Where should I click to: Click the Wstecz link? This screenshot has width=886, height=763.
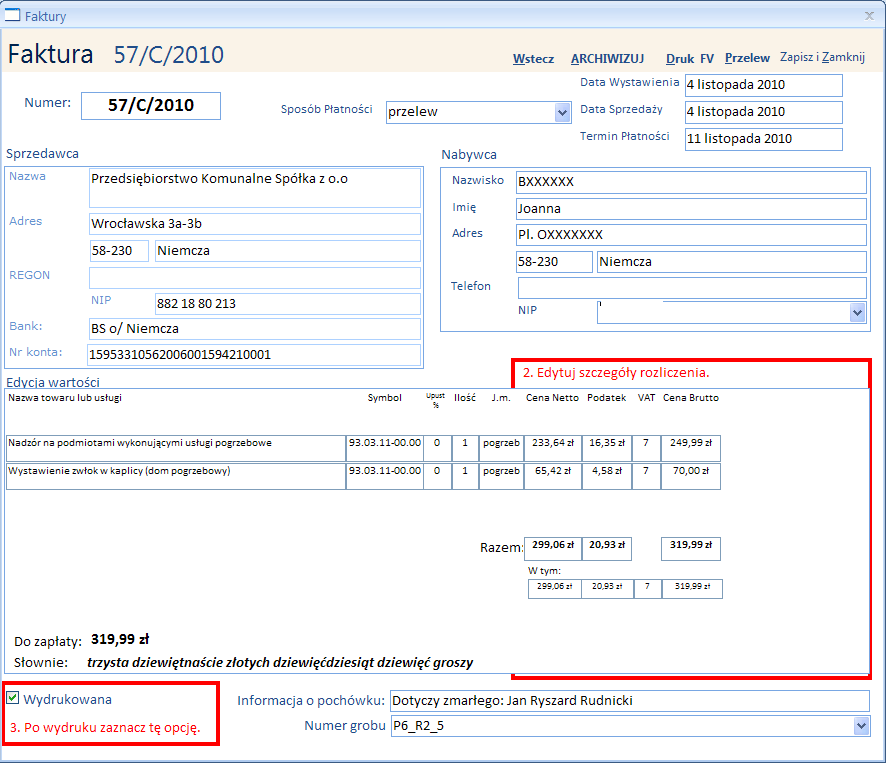point(533,59)
